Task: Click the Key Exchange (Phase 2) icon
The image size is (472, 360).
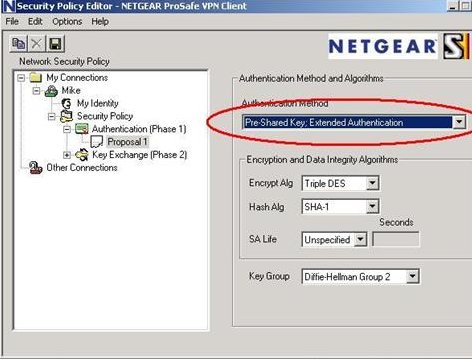Action: pyautogui.click(x=82, y=155)
